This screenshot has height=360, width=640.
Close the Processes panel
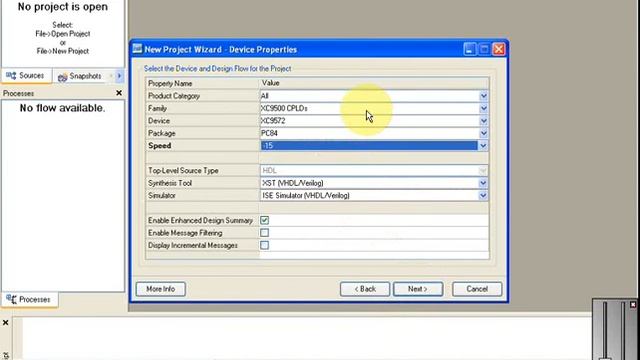tap(119, 93)
